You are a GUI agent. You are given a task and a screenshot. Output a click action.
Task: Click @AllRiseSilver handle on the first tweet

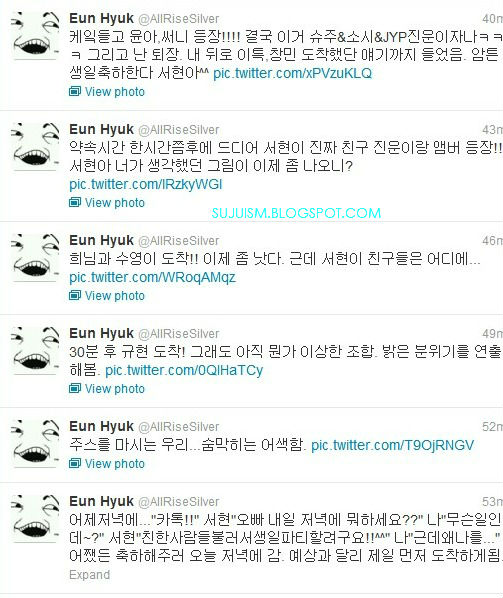[x=178, y=19]
